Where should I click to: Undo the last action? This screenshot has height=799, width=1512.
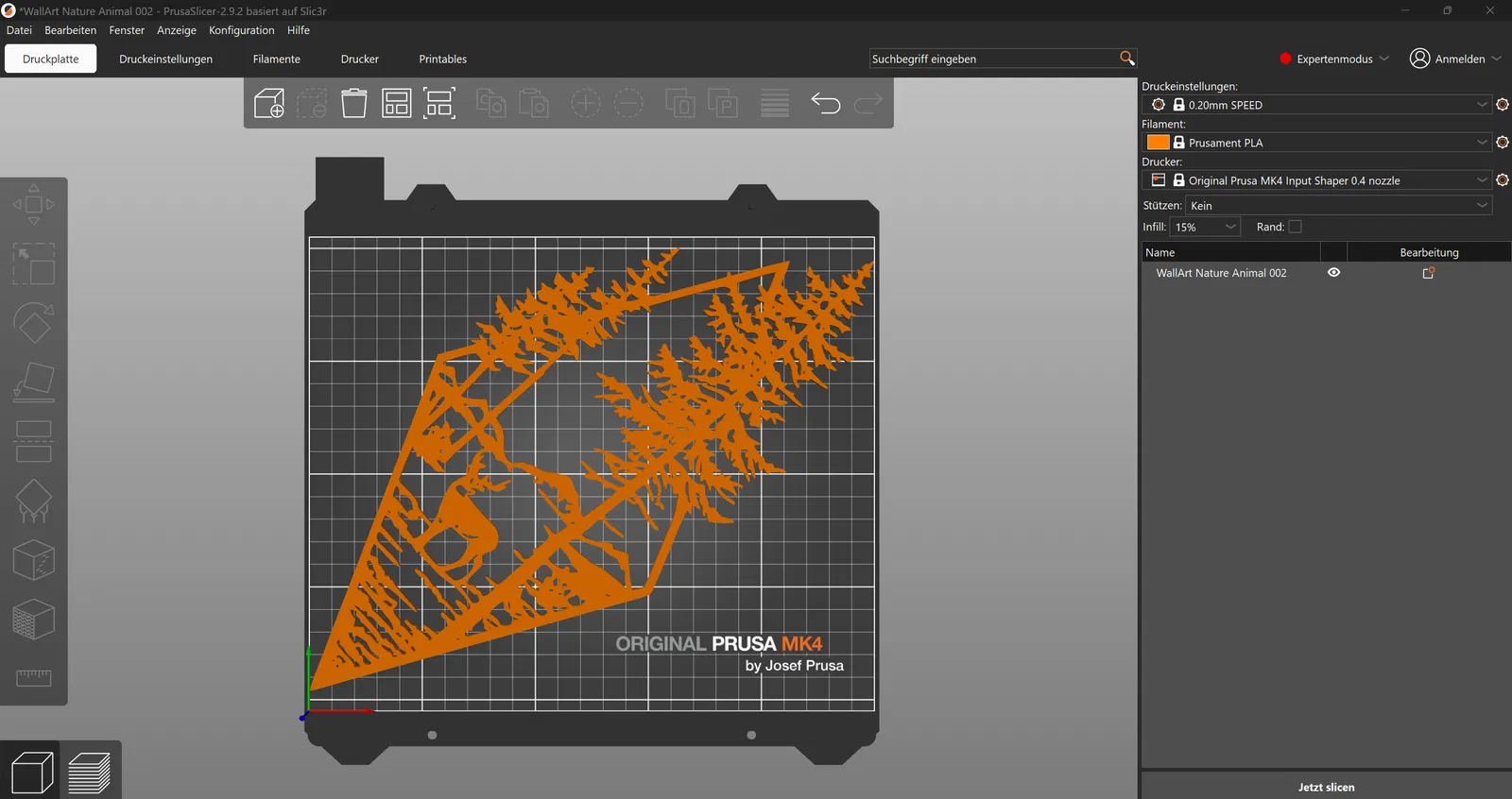coord(826,103)
